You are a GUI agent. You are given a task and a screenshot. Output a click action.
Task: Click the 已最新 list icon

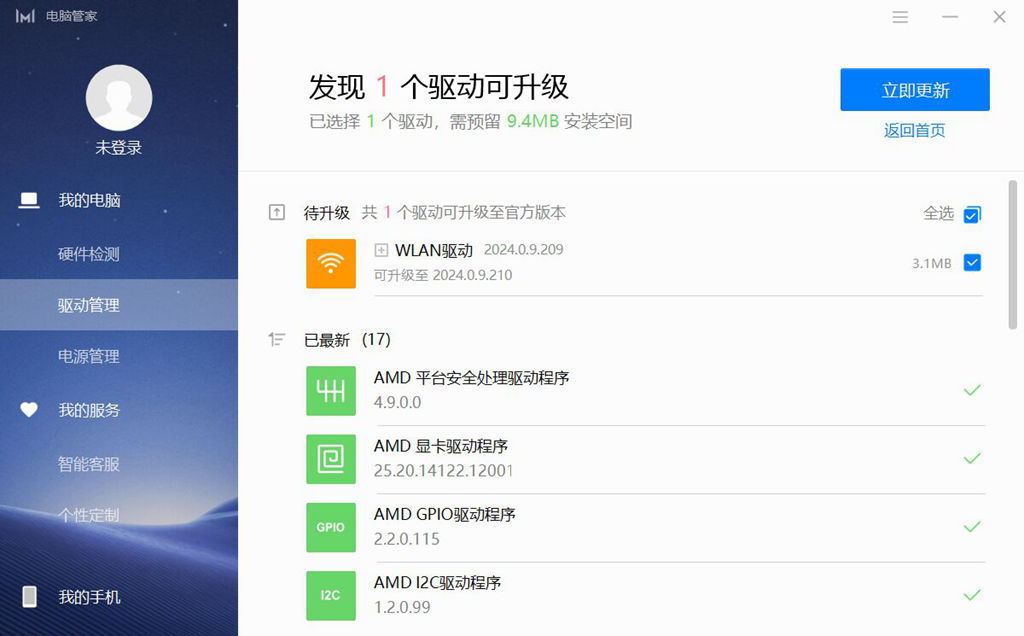click(277, 339)
